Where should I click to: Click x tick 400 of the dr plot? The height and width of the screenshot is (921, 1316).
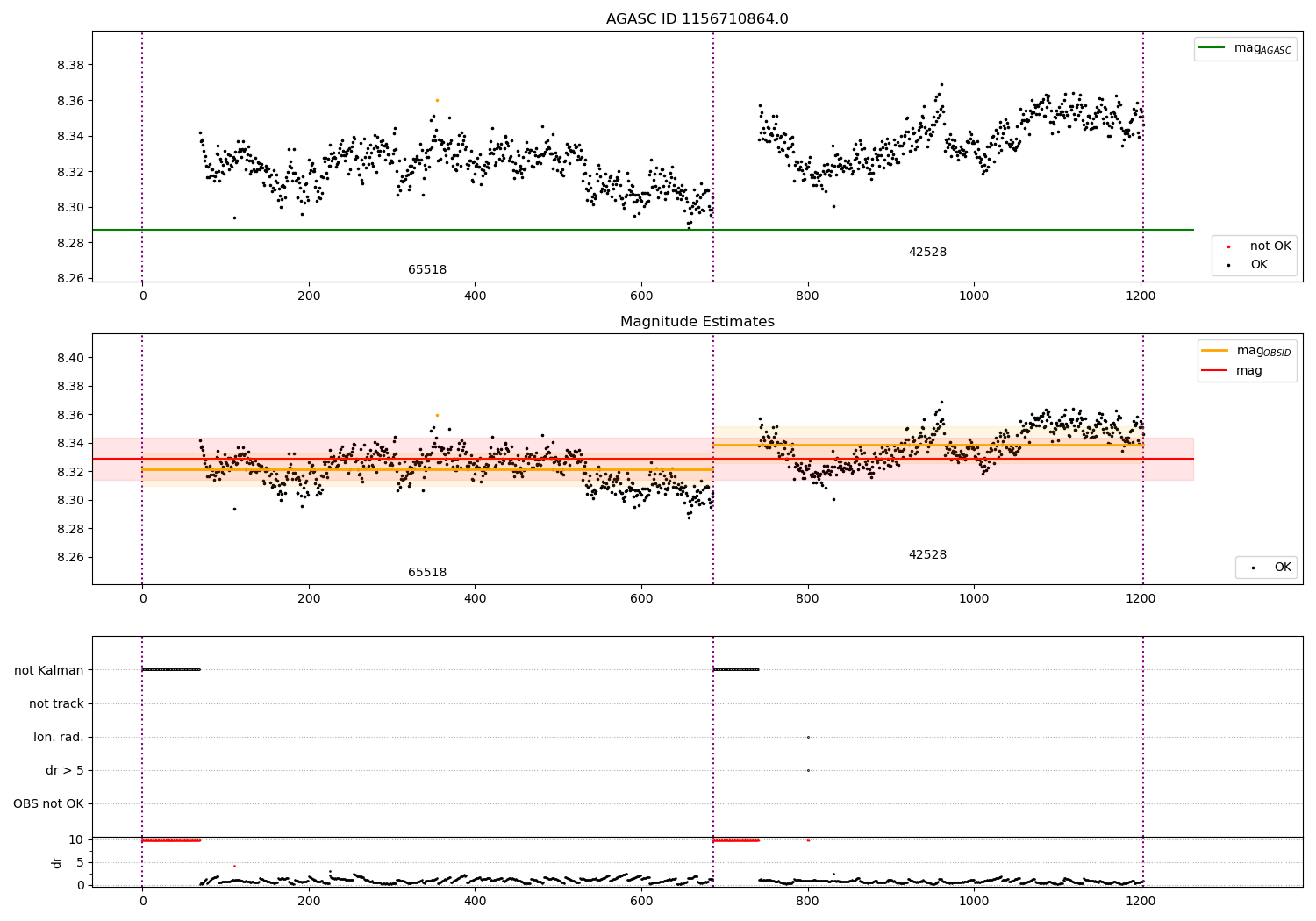[x=475, y=900]
